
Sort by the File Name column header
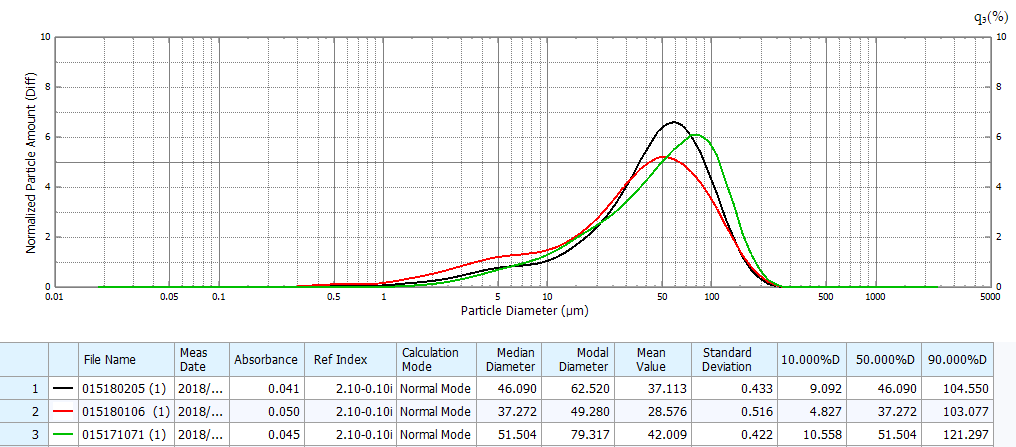[111, 359]
